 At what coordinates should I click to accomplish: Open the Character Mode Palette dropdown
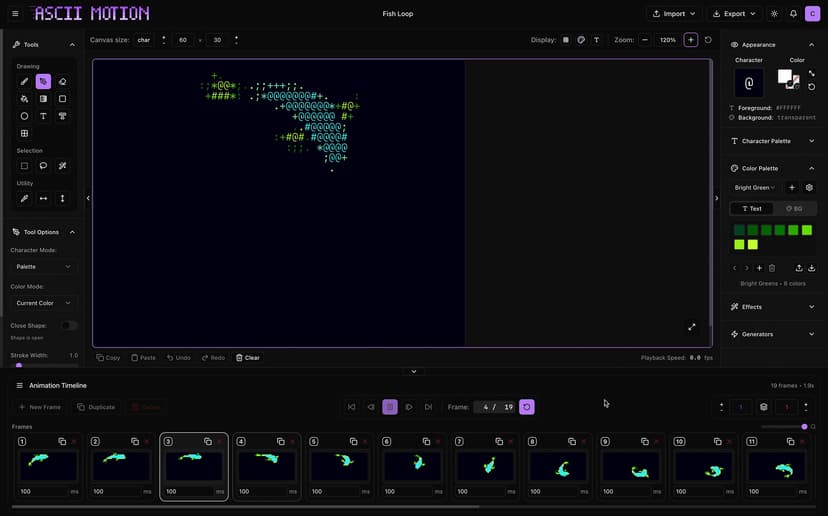click(43, 267)
